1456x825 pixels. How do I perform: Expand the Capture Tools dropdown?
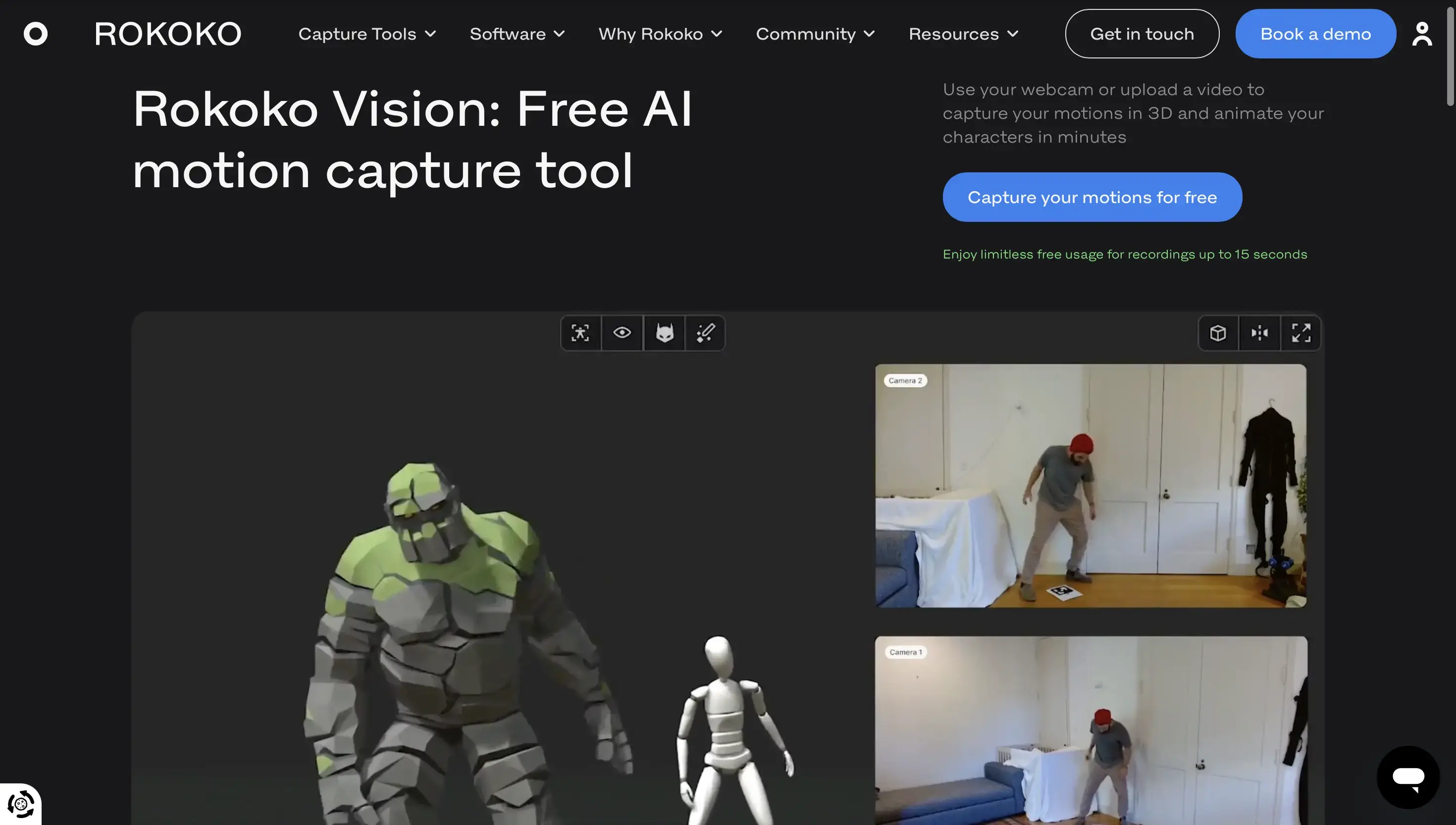click(x=367, y=34)
